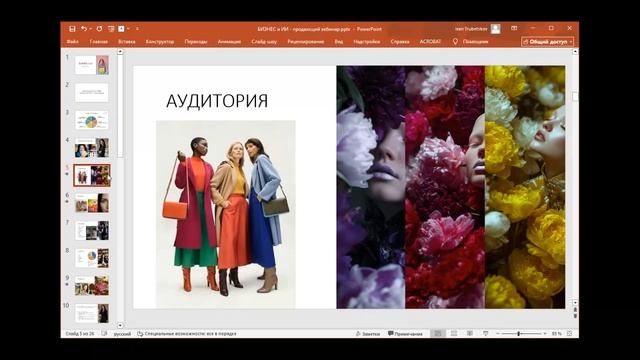The width and height of the screenshot is (640, 360).
Task: Select slide 10 thumbnail
Action: point(92,313)
